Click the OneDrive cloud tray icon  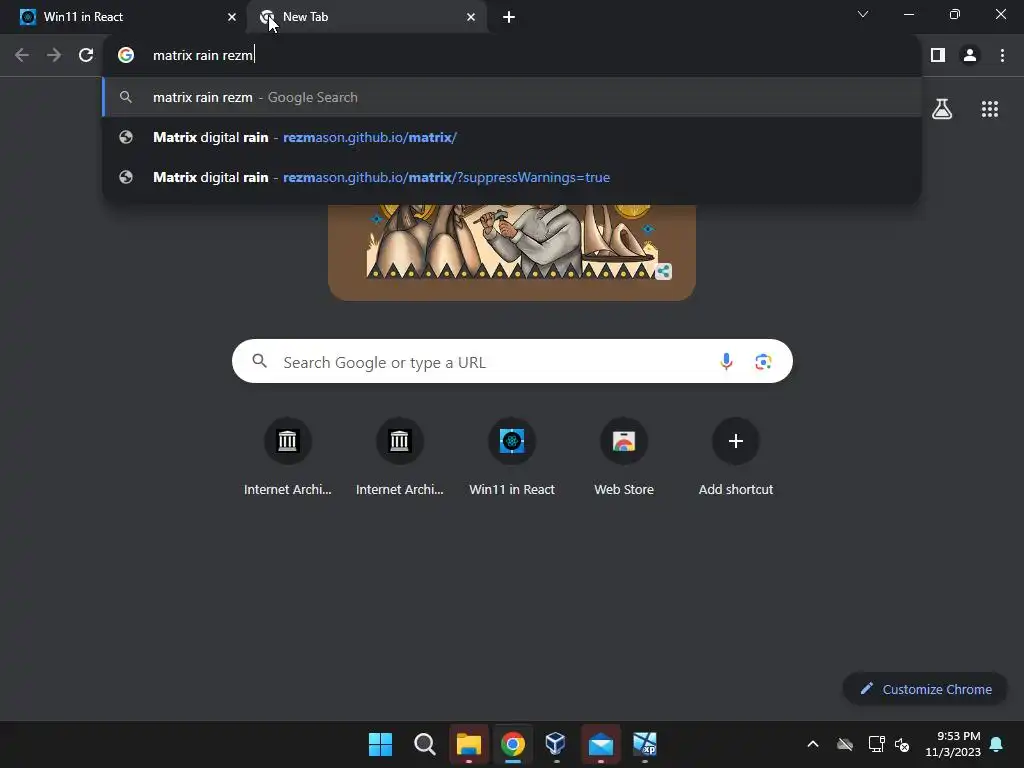[845, 744]
